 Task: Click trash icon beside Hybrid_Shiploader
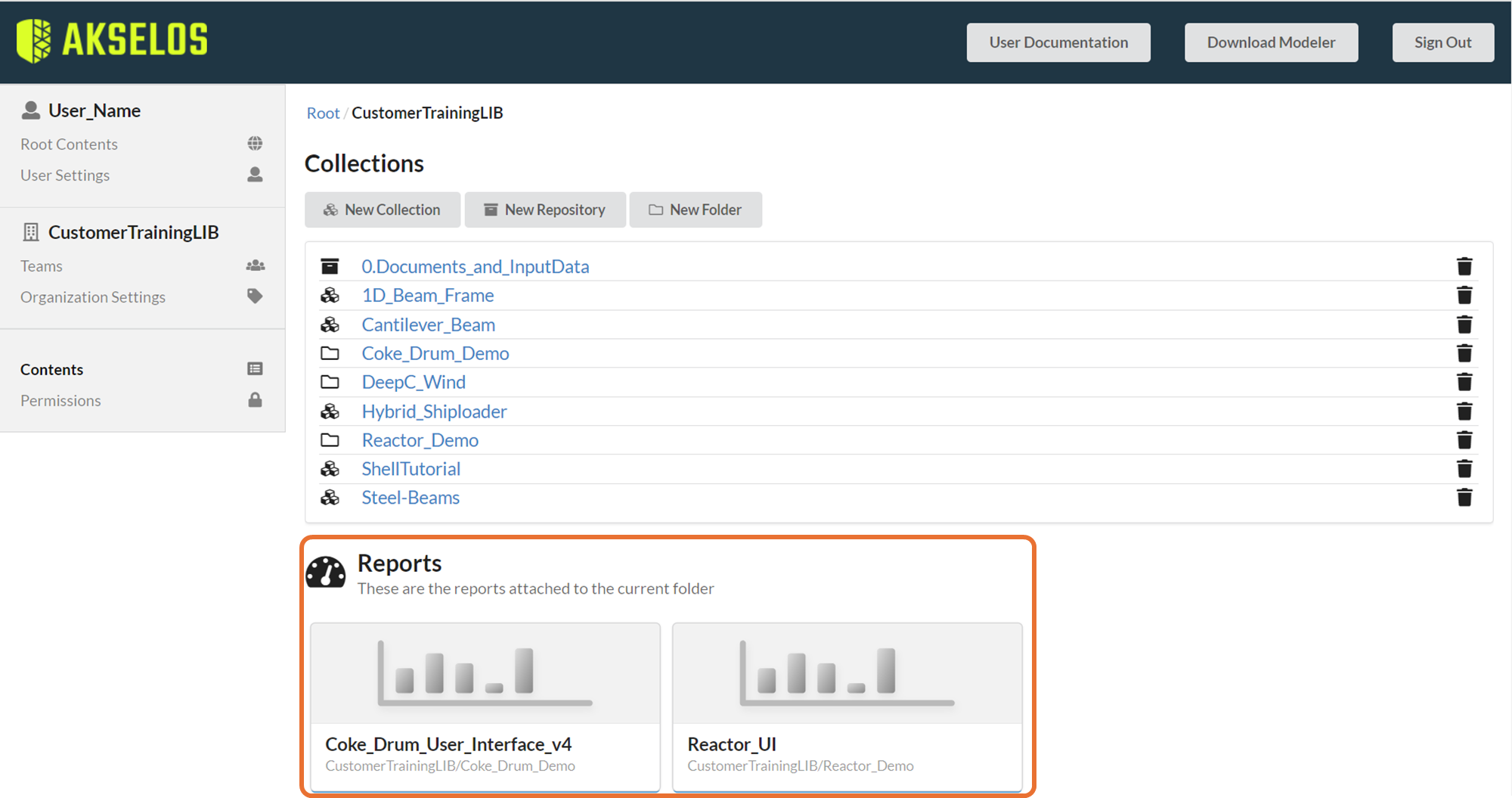click(1464, 411)
